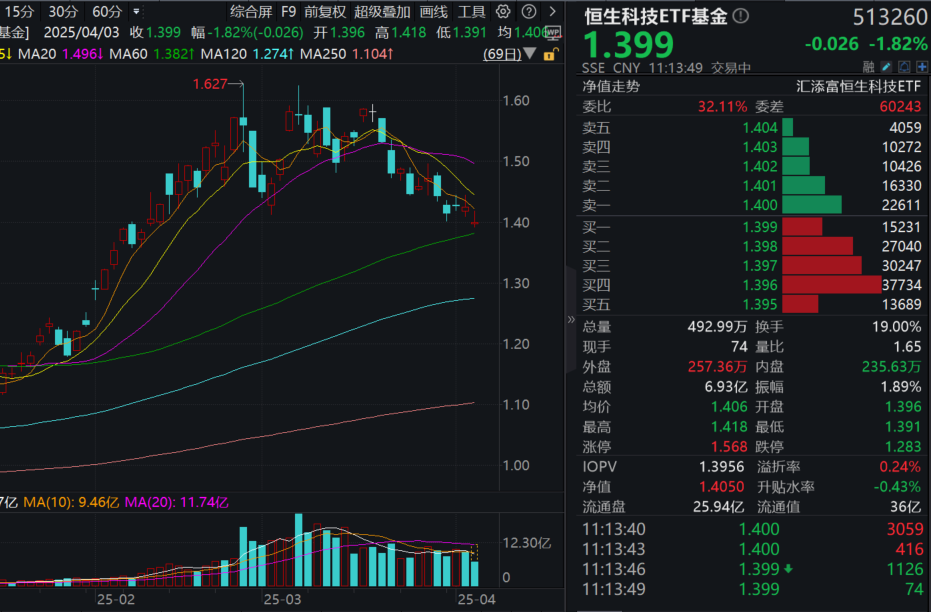Click the 25-04 date axis label

(477, 600)
